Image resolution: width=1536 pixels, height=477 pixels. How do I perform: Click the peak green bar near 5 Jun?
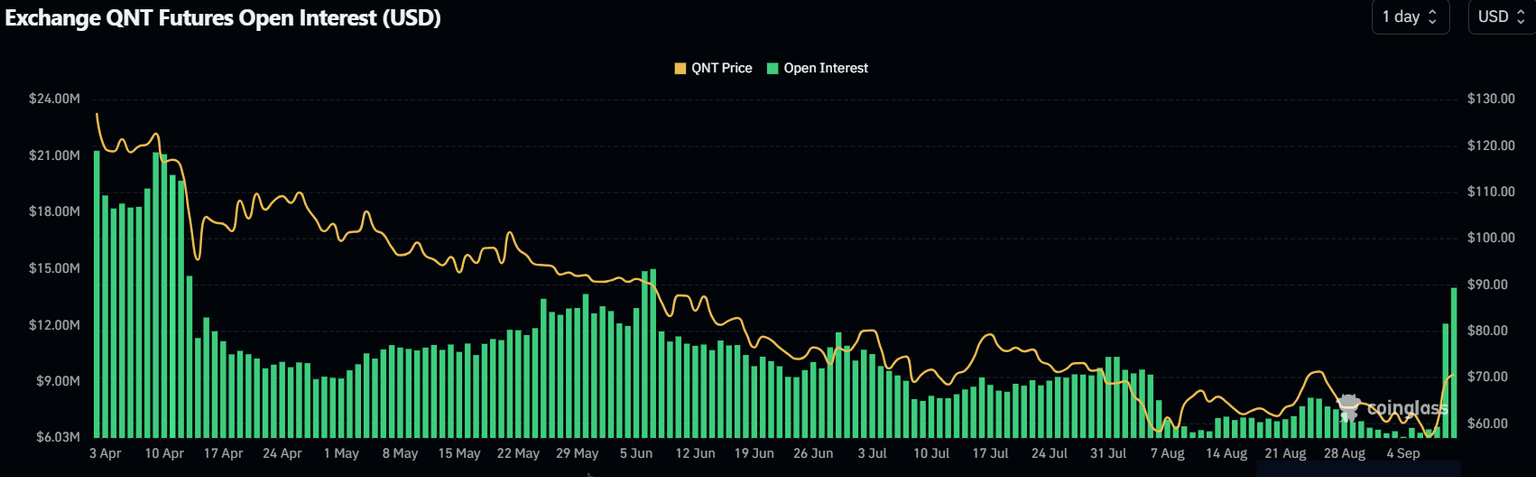point(653,353)
